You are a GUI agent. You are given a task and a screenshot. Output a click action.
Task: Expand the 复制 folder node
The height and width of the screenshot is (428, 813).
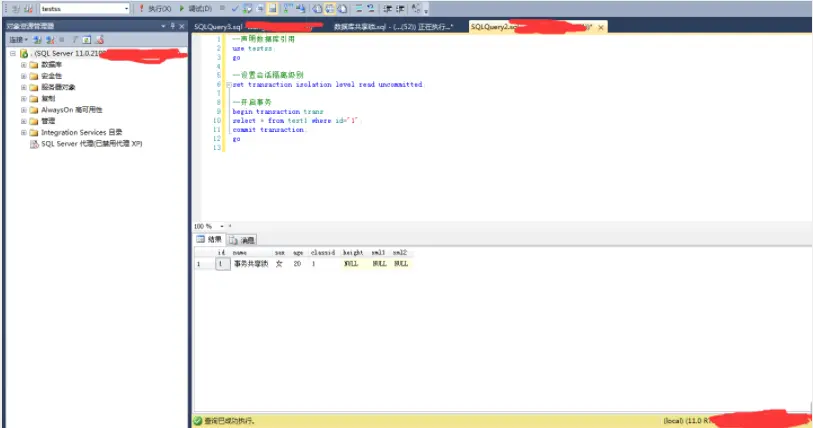coord(23,99)
